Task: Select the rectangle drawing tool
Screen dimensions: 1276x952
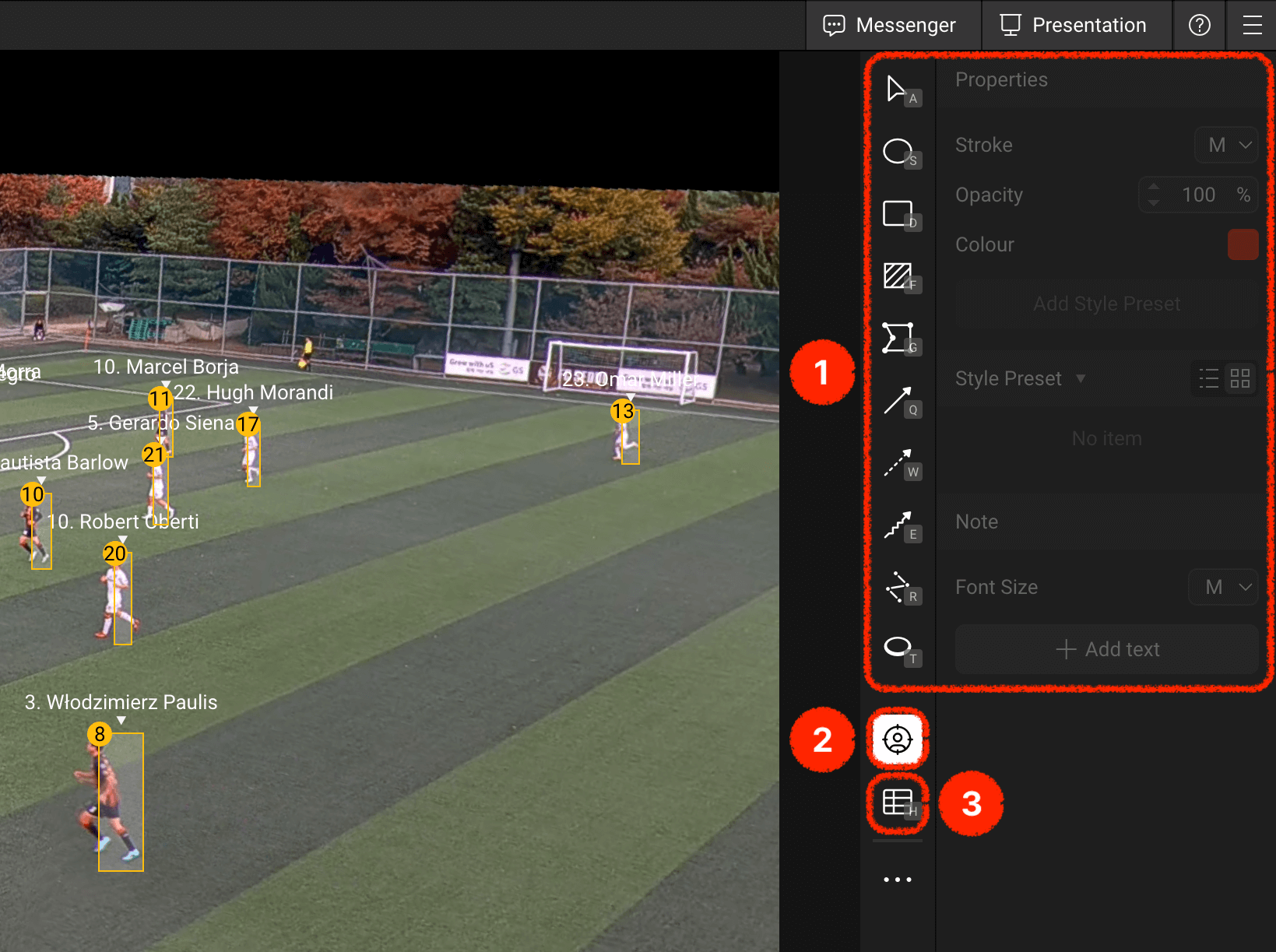Action: coord(901,215)
